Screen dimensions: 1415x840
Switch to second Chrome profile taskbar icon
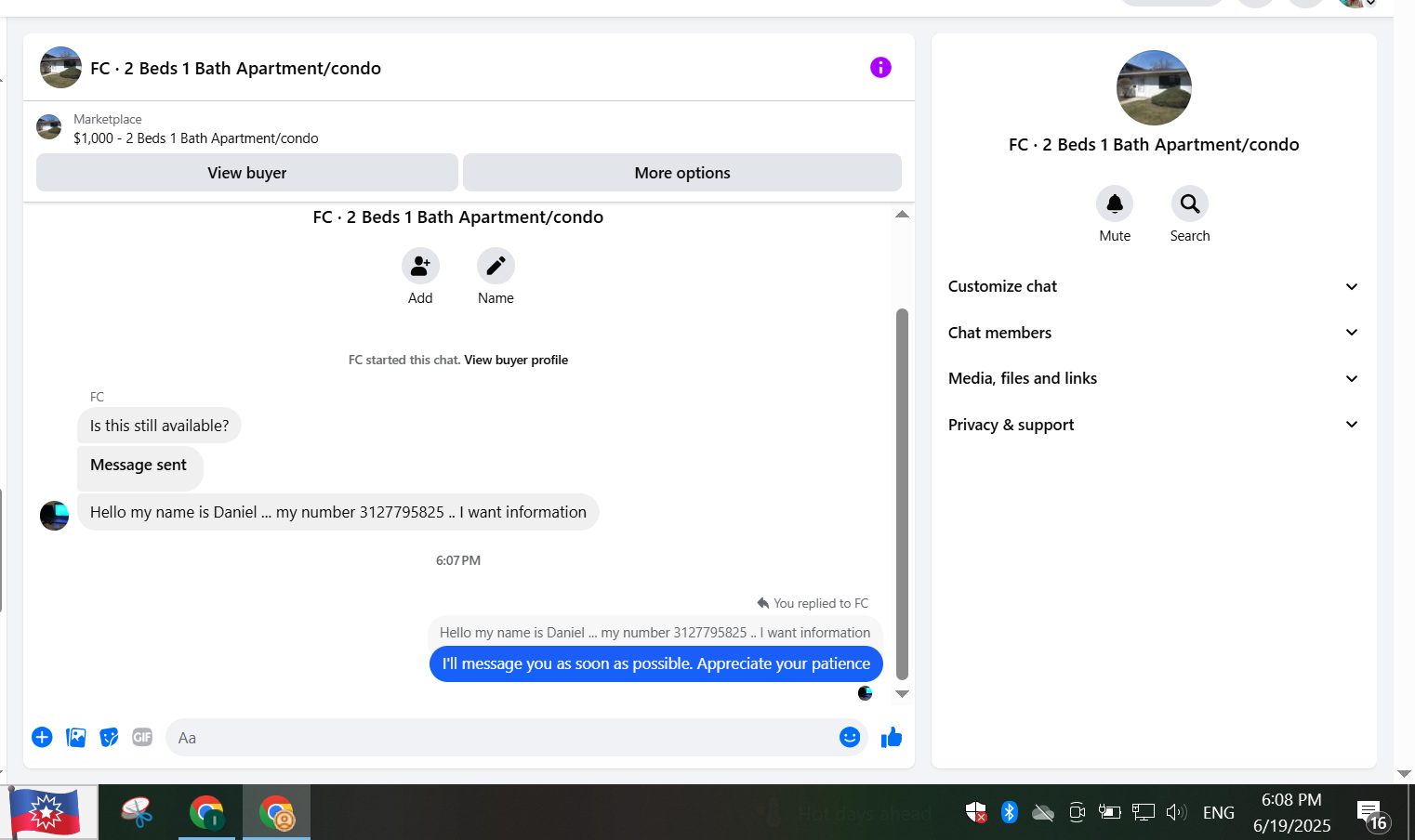click(277, 813)
